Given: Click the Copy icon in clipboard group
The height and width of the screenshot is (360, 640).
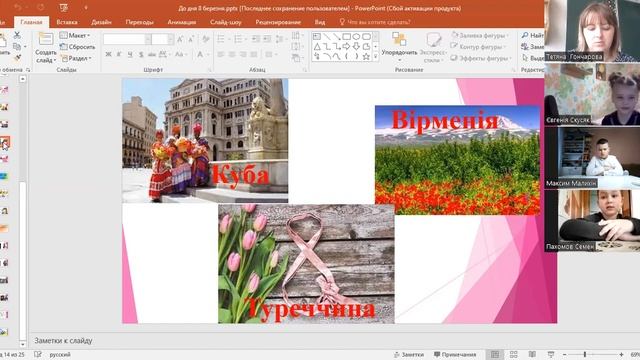Looking at the screenshot, I should tap(17, 47).
